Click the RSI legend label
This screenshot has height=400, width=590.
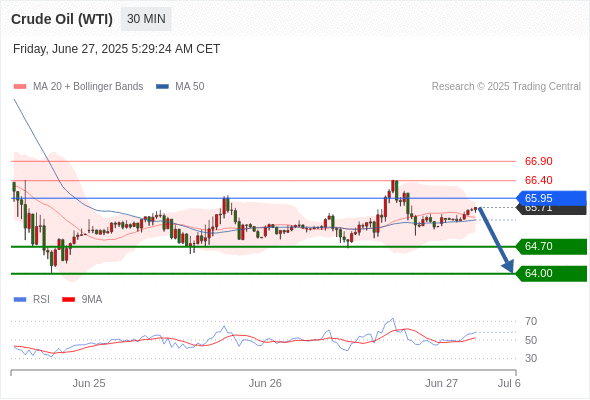[x=41, y=300]
